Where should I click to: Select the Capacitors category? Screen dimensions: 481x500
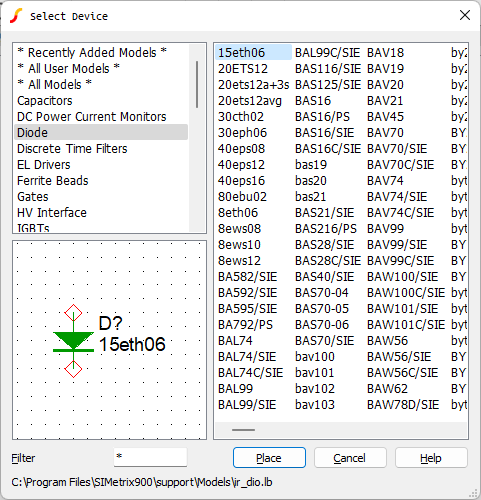(45, 101)
